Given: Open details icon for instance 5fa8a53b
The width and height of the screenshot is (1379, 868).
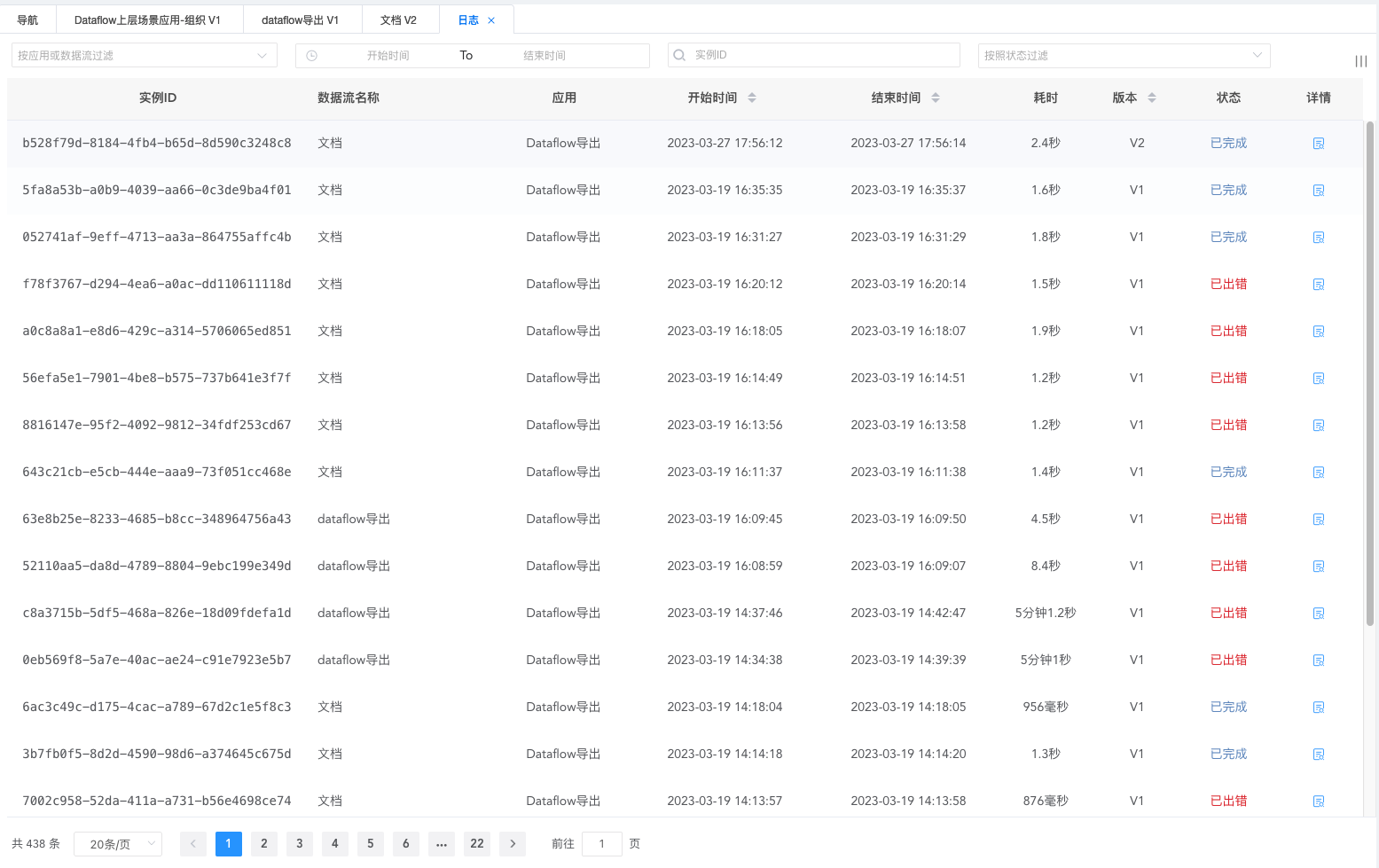Looking at the screenshot, I should [1319, 191].
